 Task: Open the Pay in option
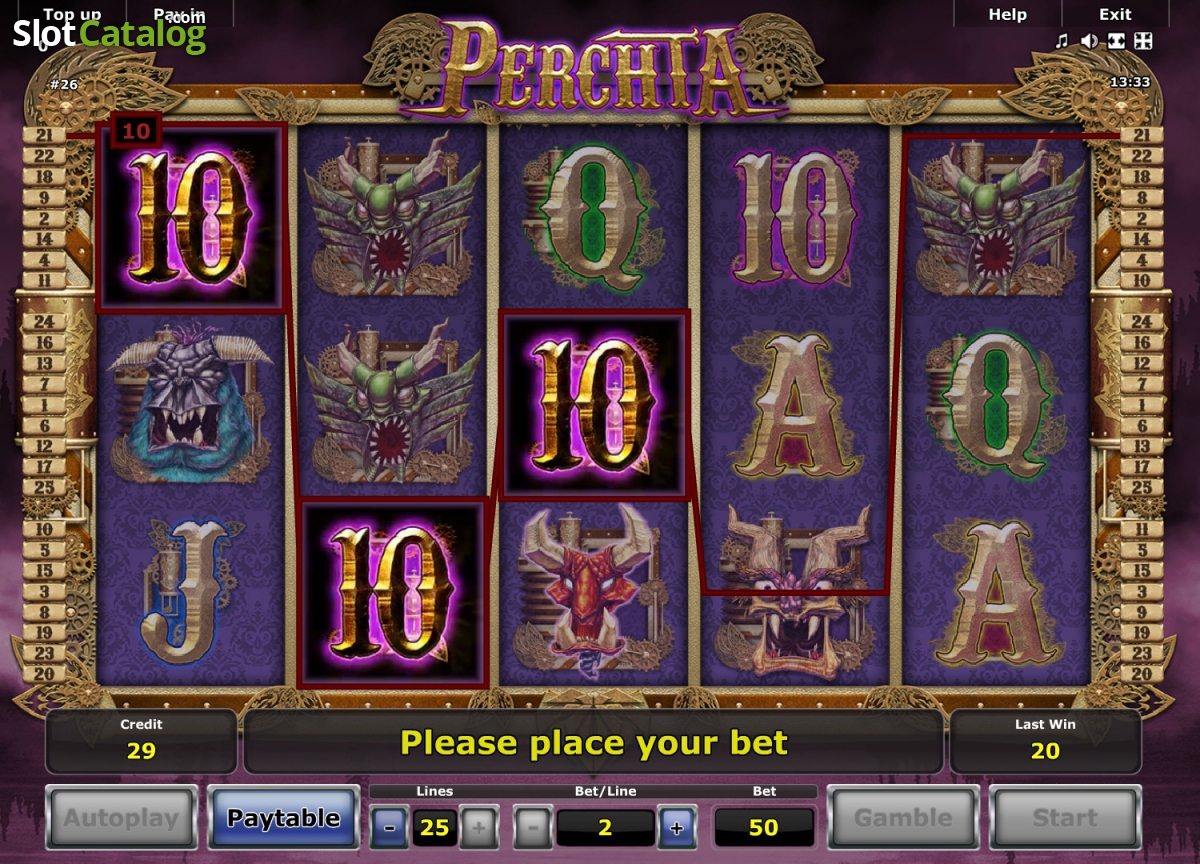click(179, 14)
